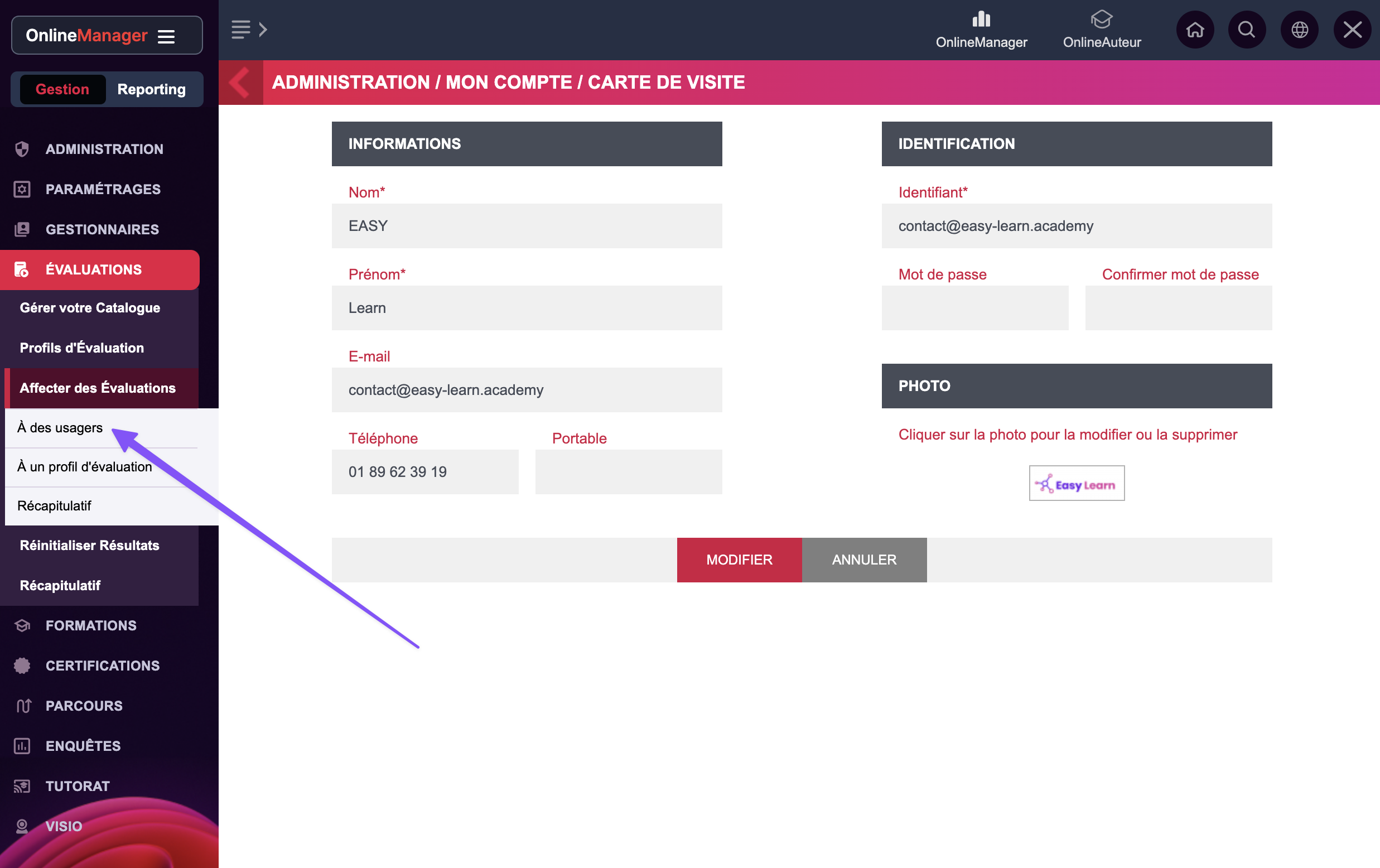The height and width of the screenshot is (868, 1380).
Task: Open the Certifications sidebar section
Action: 102,666
